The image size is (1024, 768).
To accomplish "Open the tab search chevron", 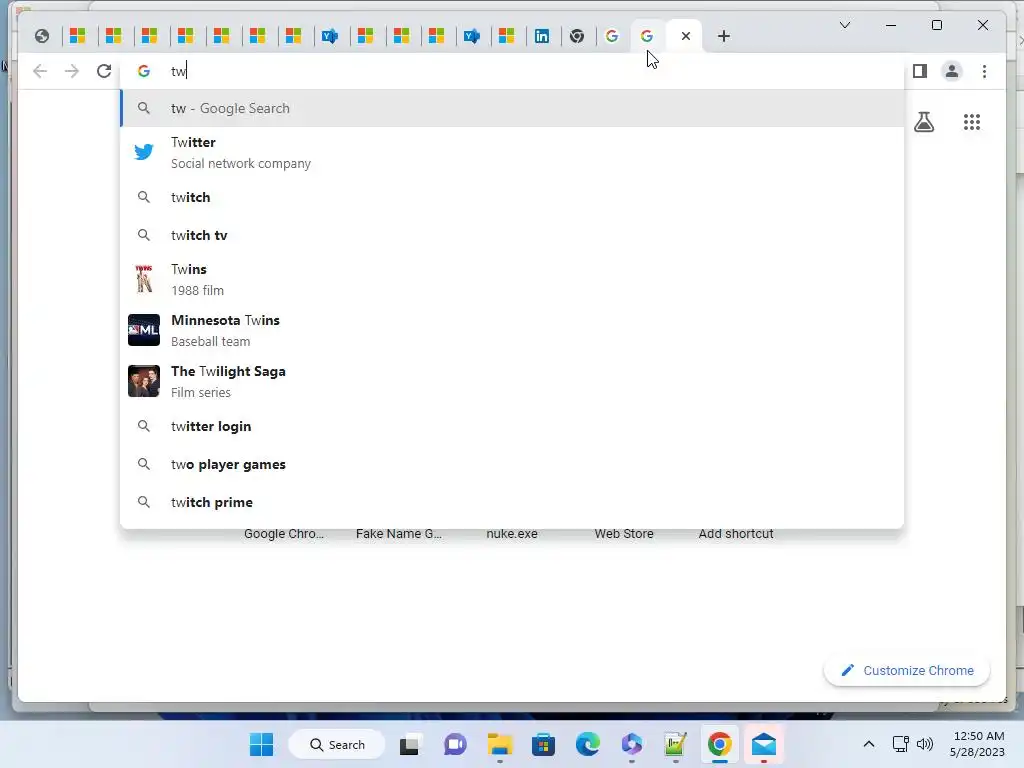I will (844, 25).
